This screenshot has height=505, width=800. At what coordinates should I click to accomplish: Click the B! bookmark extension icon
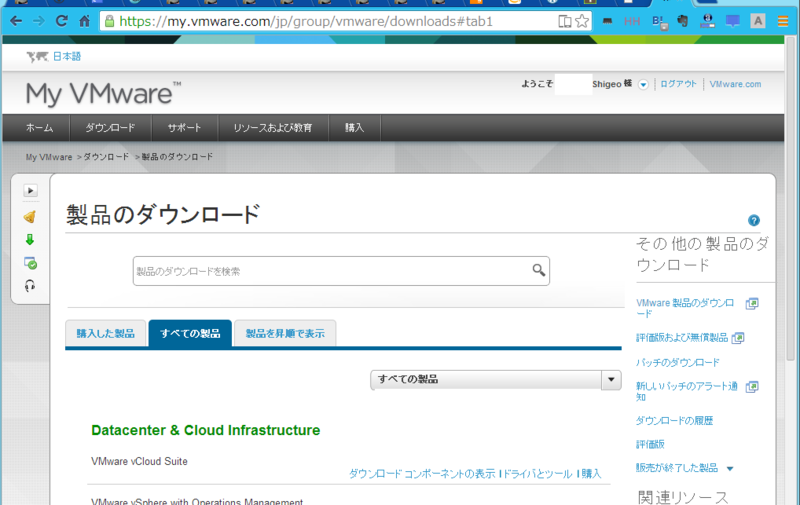[x=658, y=21]
